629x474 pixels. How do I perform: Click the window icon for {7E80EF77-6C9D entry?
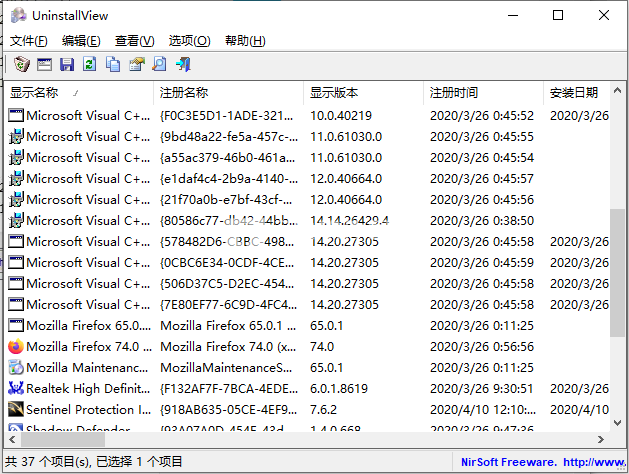pyautogui.click(x=16, y=304)
